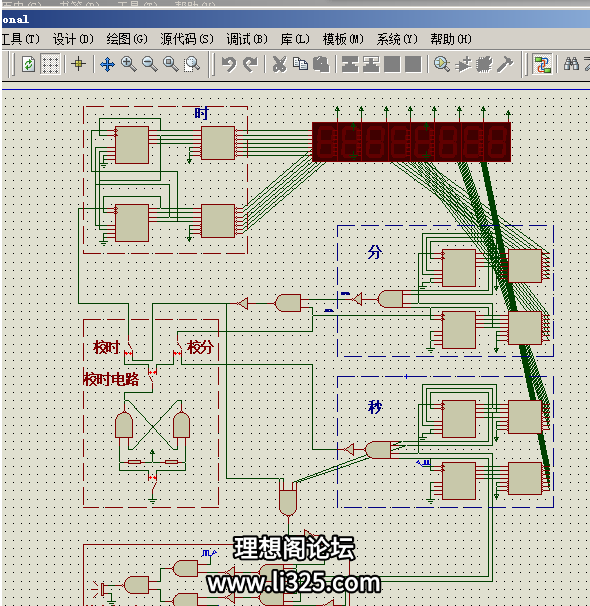Select the 校时 label text
Screen dimensions: 590x606
106,347
